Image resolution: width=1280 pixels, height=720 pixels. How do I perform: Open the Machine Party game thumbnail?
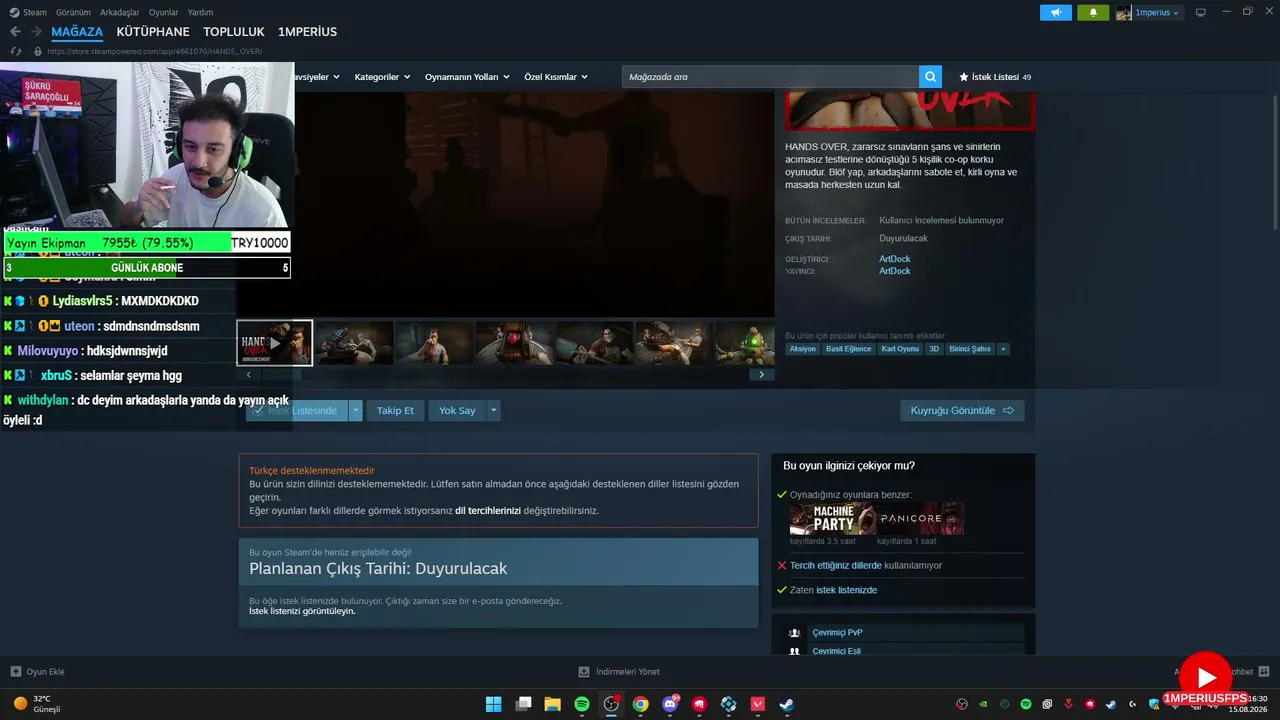point(833,519)
